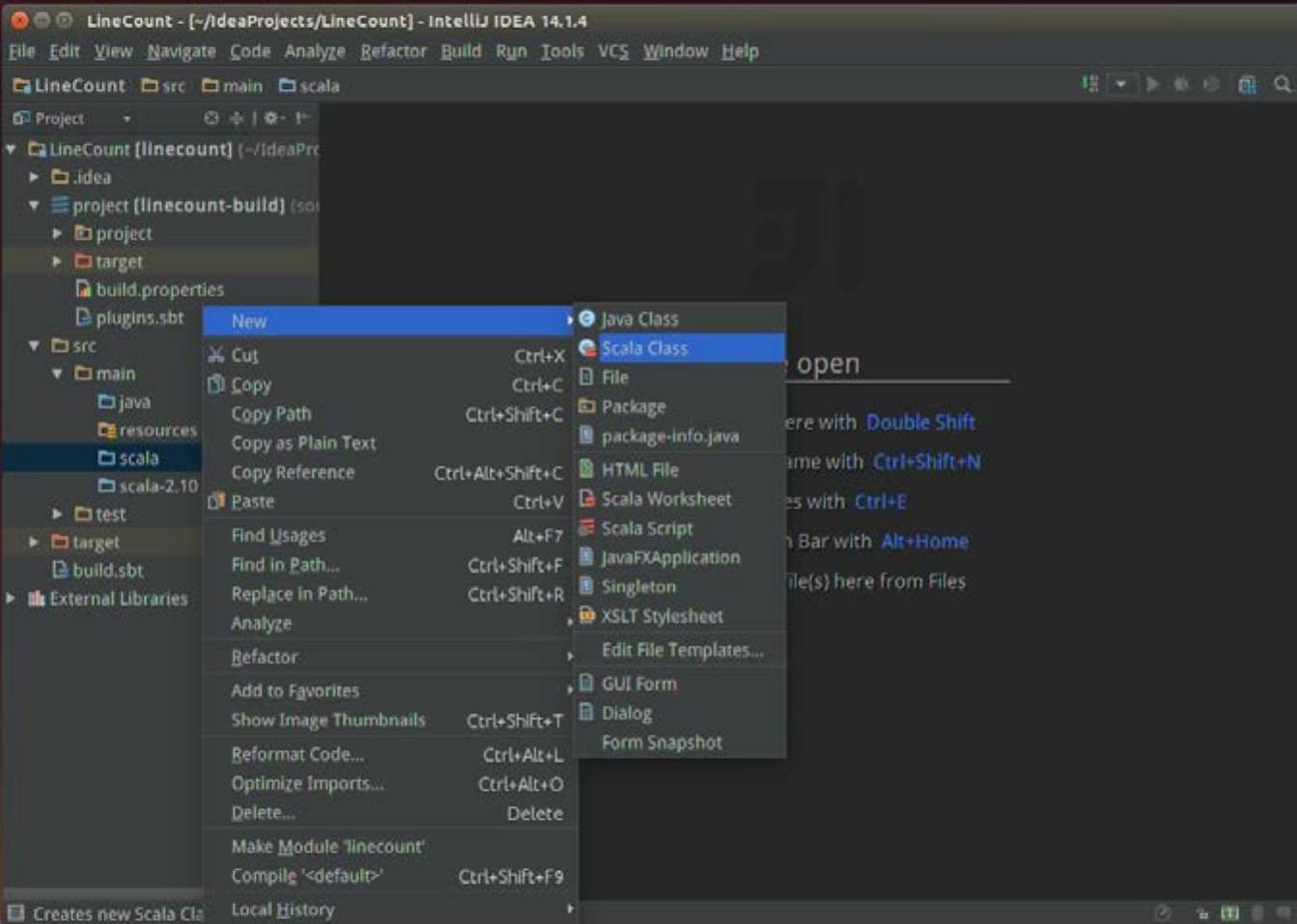Click the XSLT Stylesheet icon
This screenshot has height=924, width=1297.
point(586,615)
